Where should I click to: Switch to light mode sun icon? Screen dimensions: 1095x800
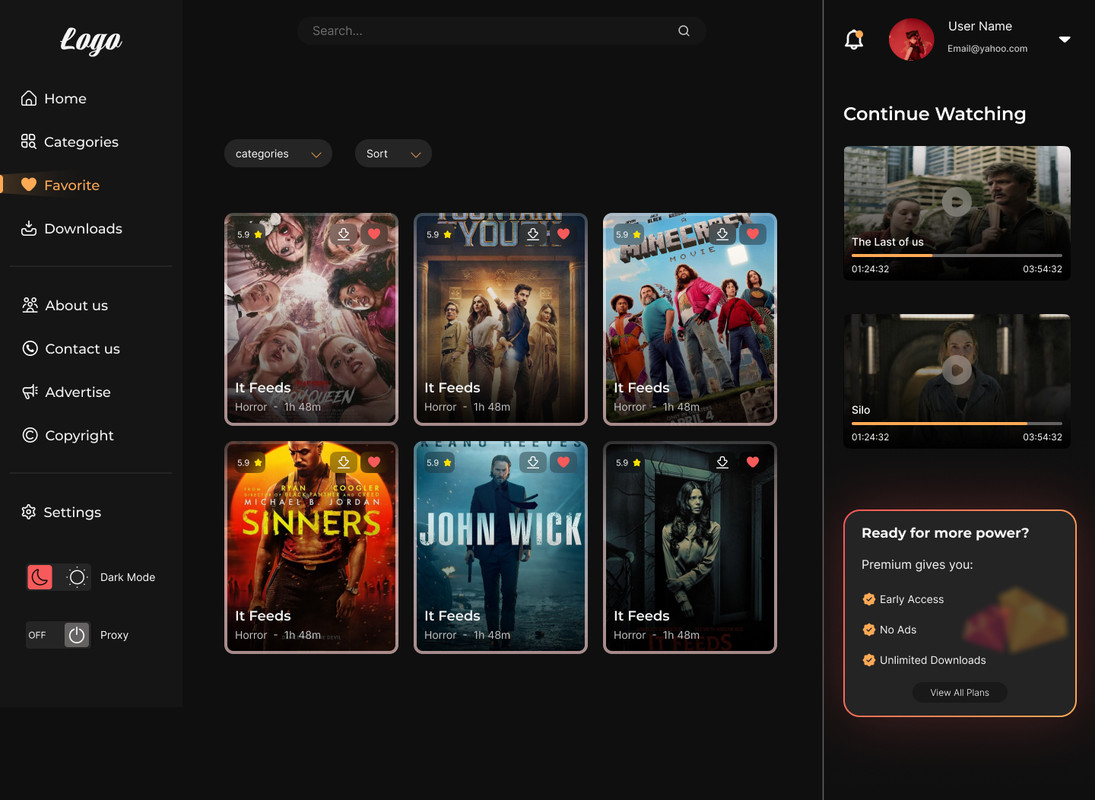coord(77,577)
